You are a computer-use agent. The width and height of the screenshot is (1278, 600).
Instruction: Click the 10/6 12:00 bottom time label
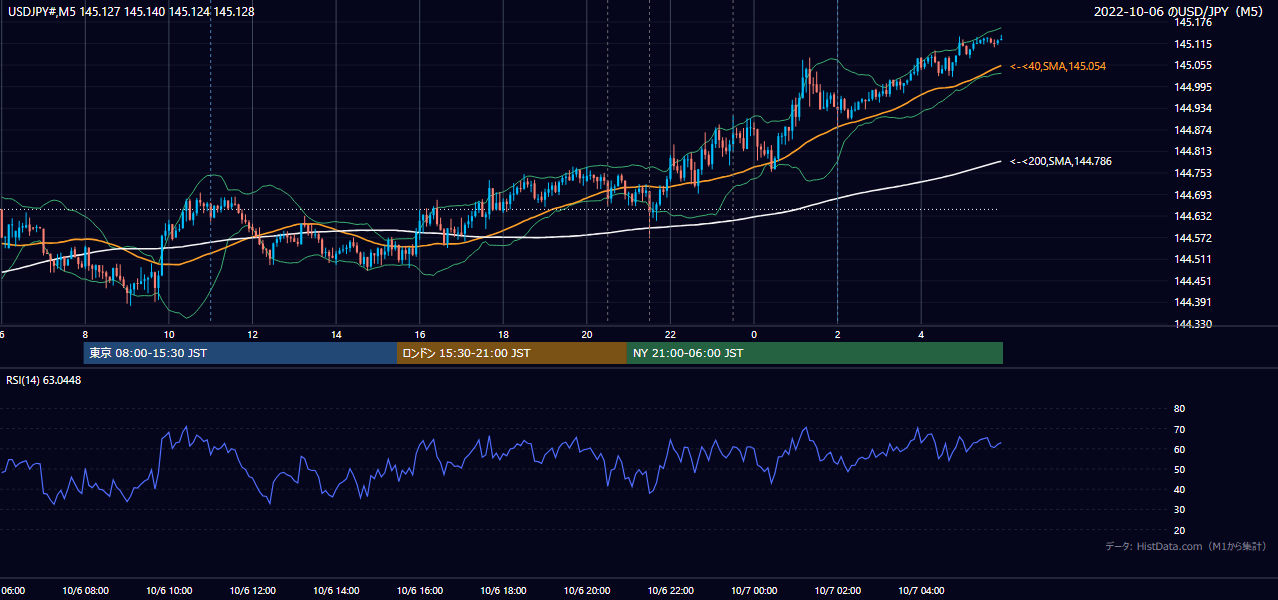(252, 591)
